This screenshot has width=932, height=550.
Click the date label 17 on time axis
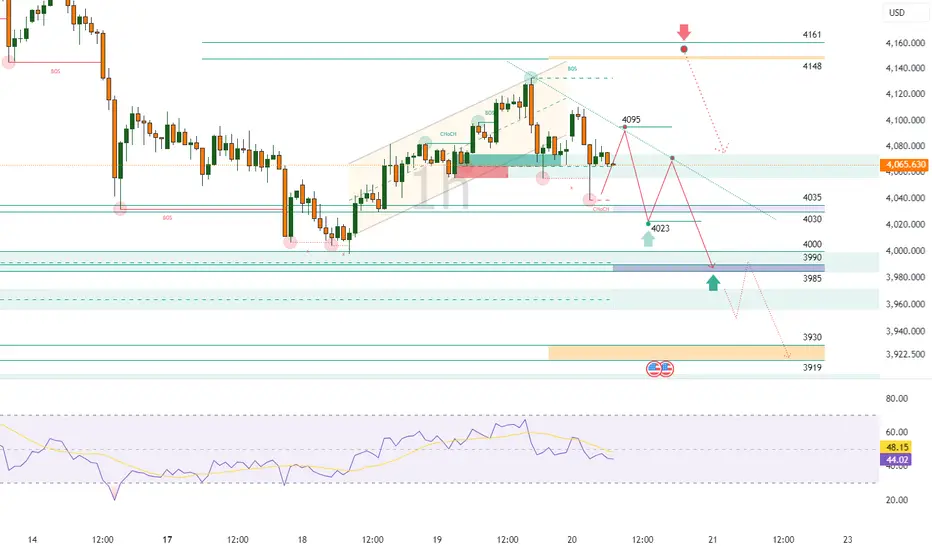167,540
